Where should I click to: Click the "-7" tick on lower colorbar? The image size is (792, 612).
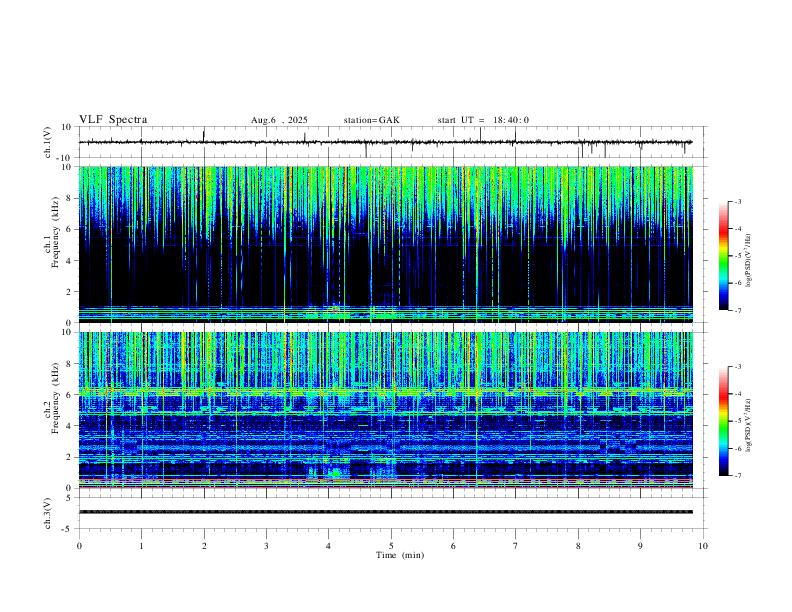pyautogui.click(x=737, y=476)
